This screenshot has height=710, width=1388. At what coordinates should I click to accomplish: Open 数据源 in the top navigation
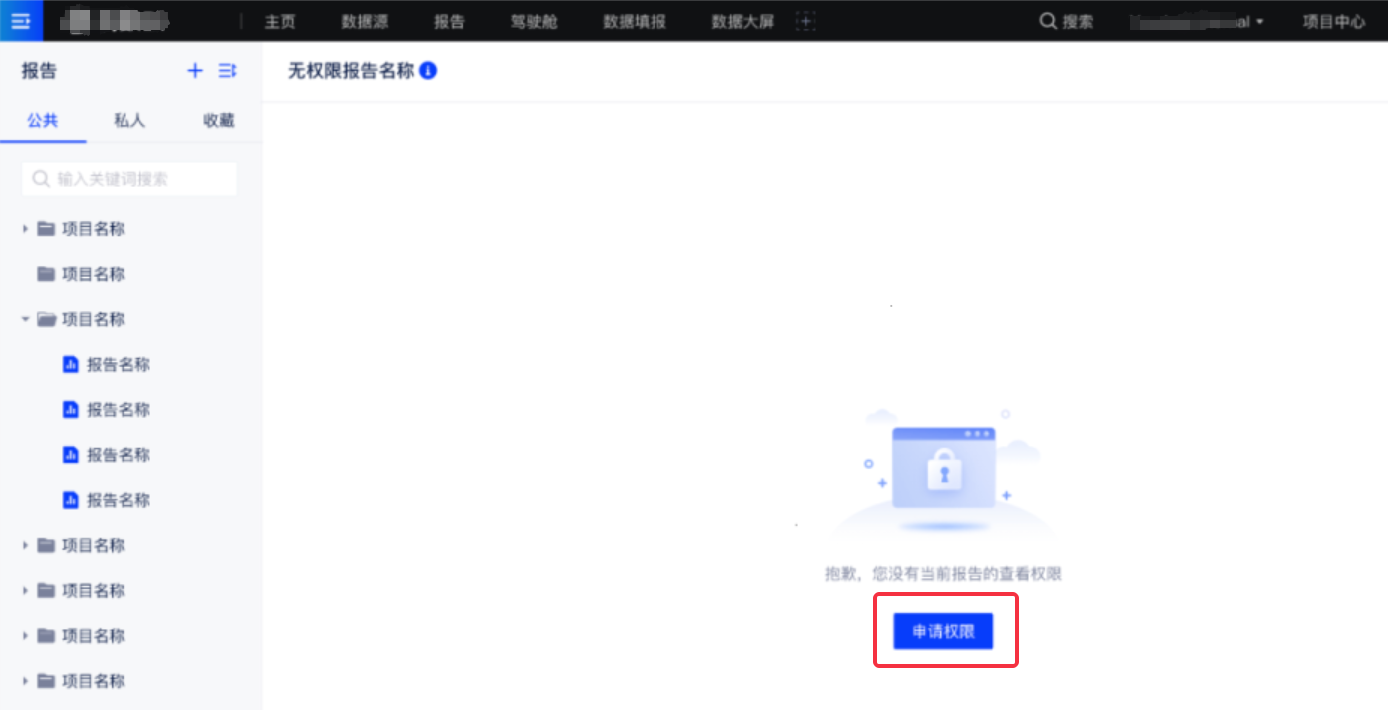[364, 21]
